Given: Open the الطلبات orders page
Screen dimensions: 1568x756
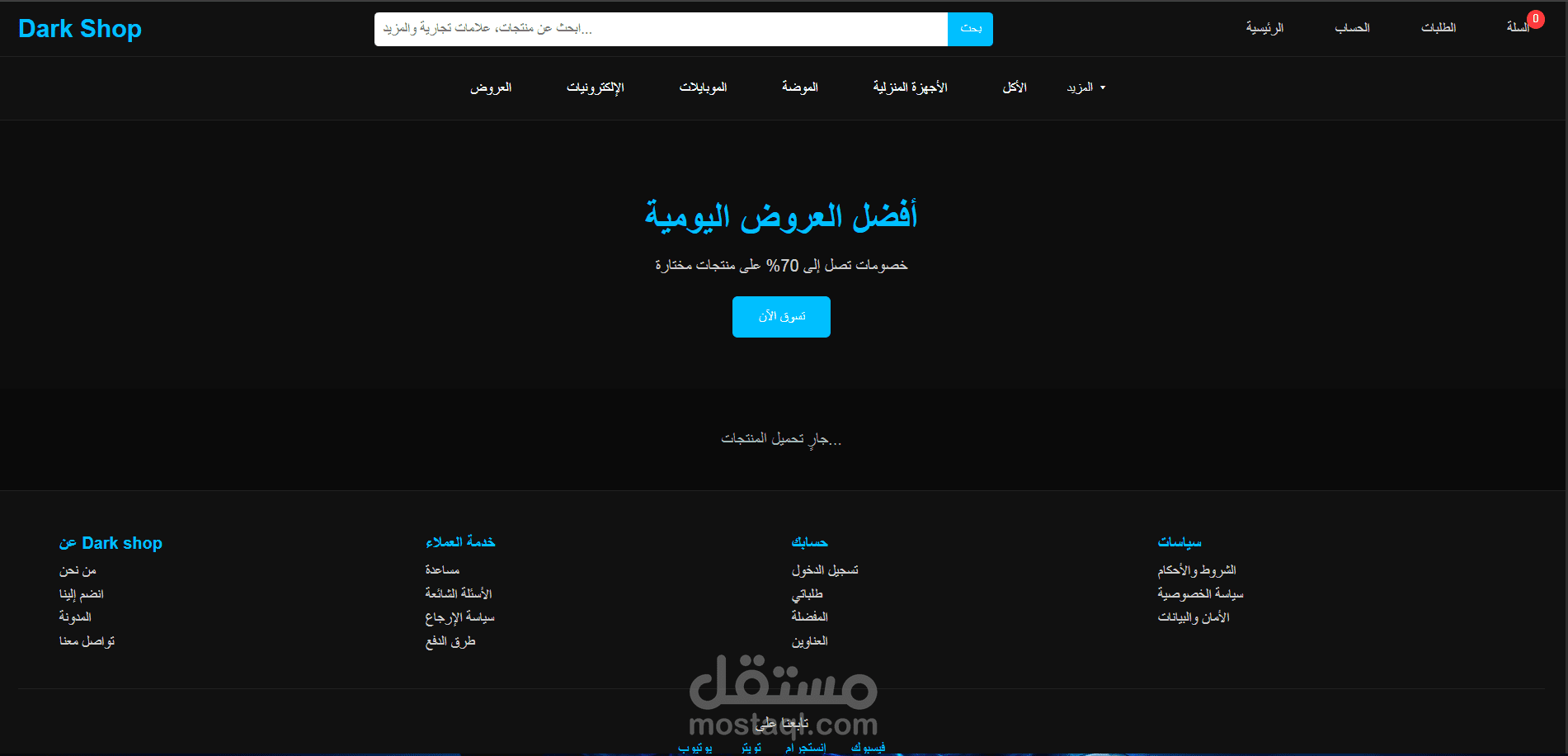Looking at the screenshot, I should (1438, 27).
